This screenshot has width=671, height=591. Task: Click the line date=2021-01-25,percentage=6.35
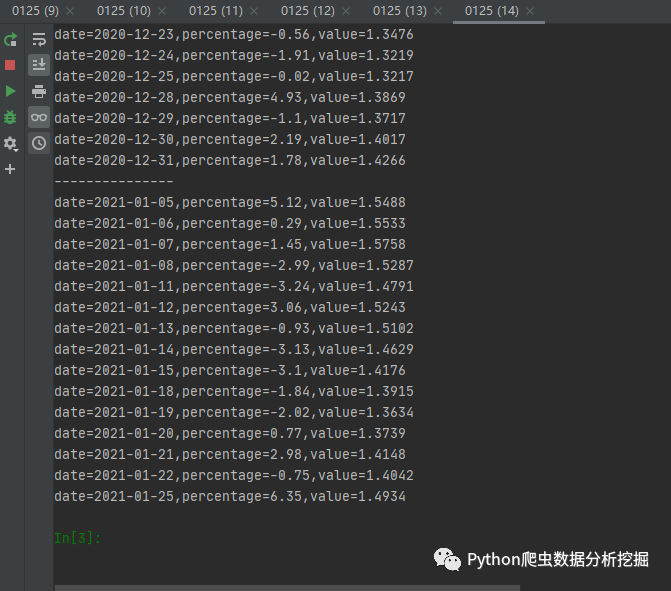[230, 496]
